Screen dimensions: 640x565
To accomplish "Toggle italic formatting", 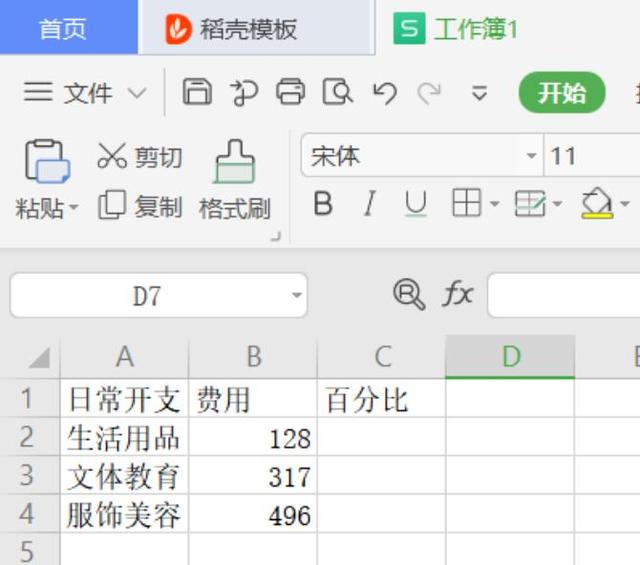I will 369,203.
